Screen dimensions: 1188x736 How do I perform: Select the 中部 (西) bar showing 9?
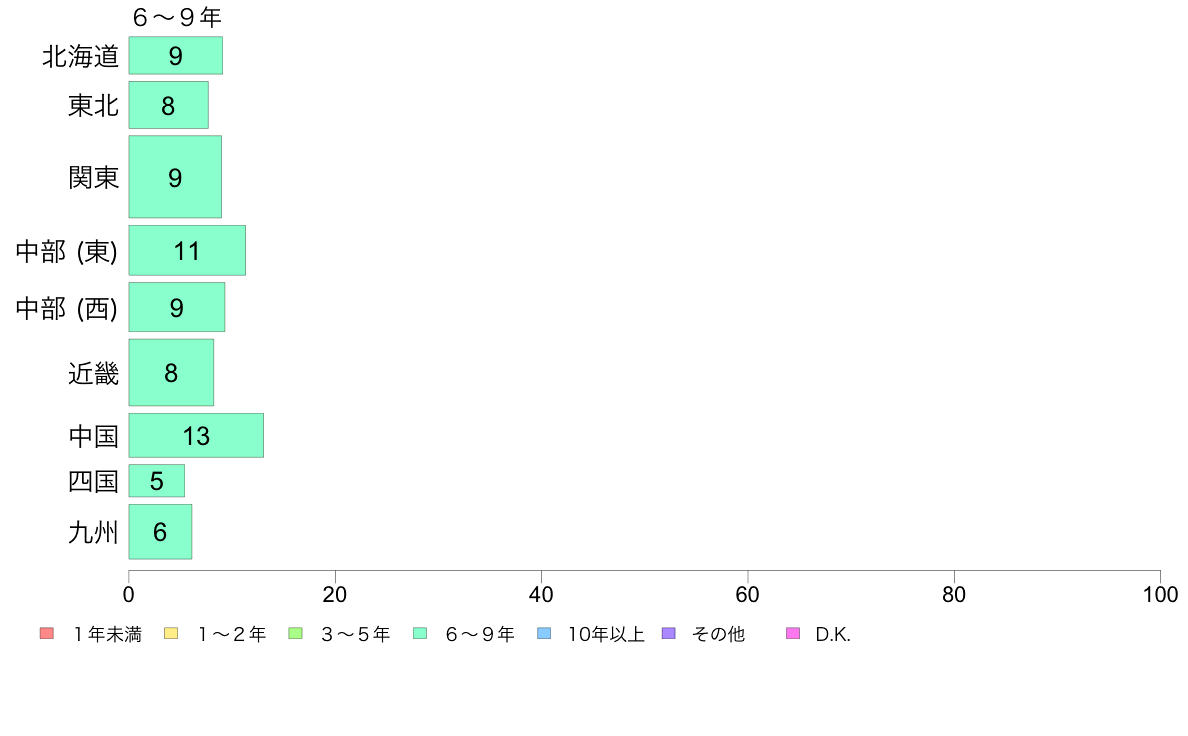(177, 307)
